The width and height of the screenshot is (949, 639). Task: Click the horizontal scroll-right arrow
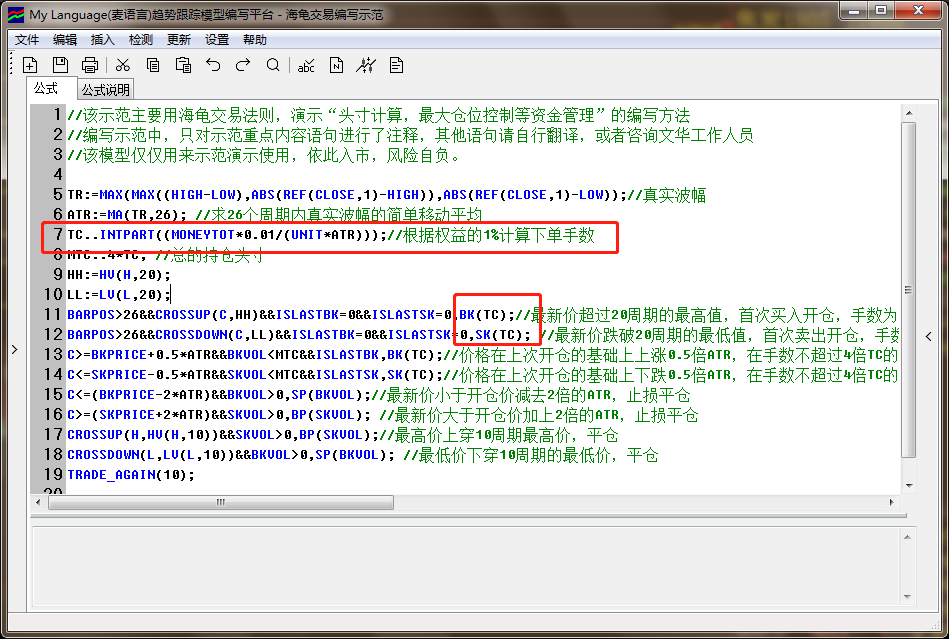[x=891, y=502]
